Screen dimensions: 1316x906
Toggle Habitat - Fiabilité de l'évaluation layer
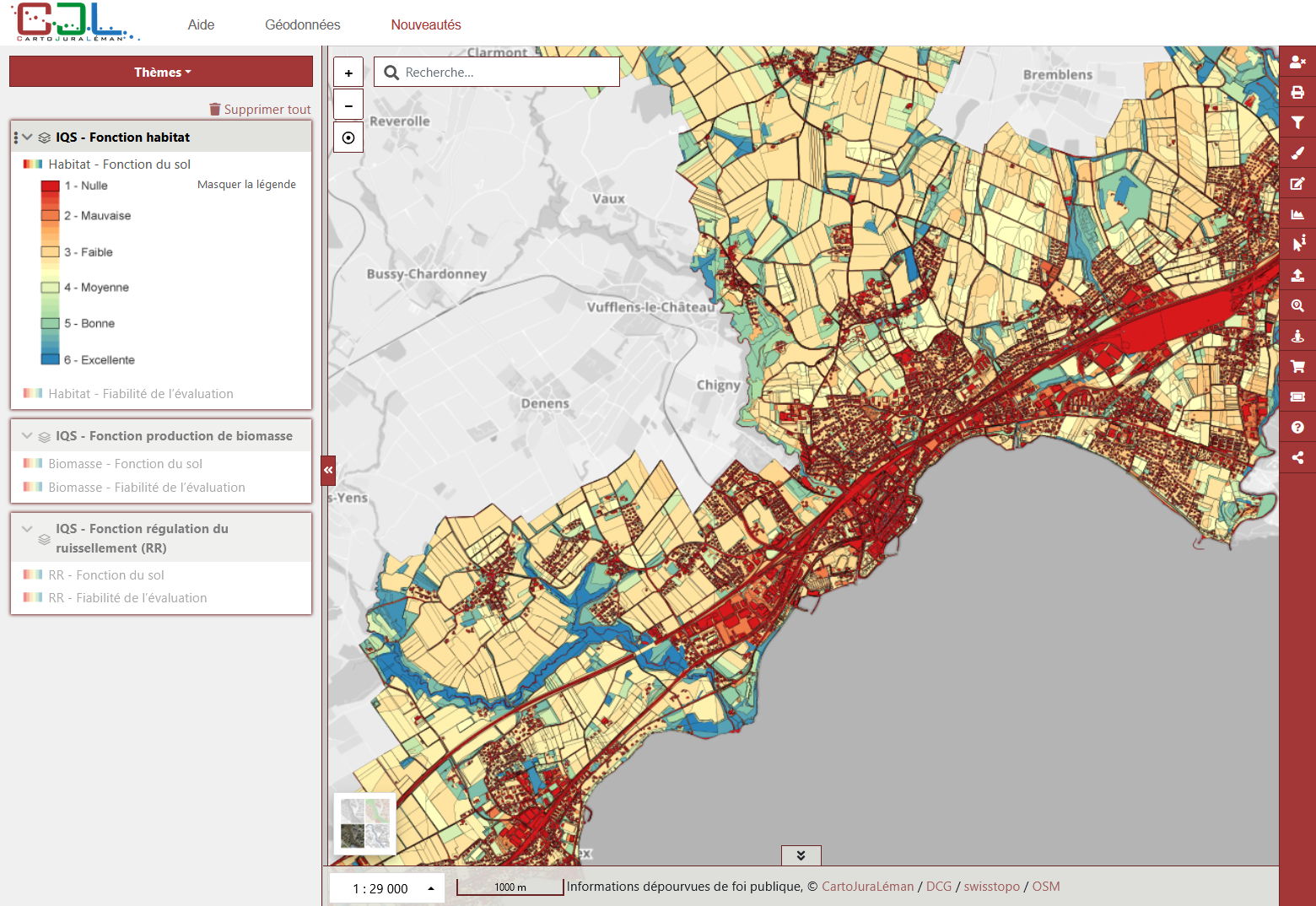[x=141, y=394]
